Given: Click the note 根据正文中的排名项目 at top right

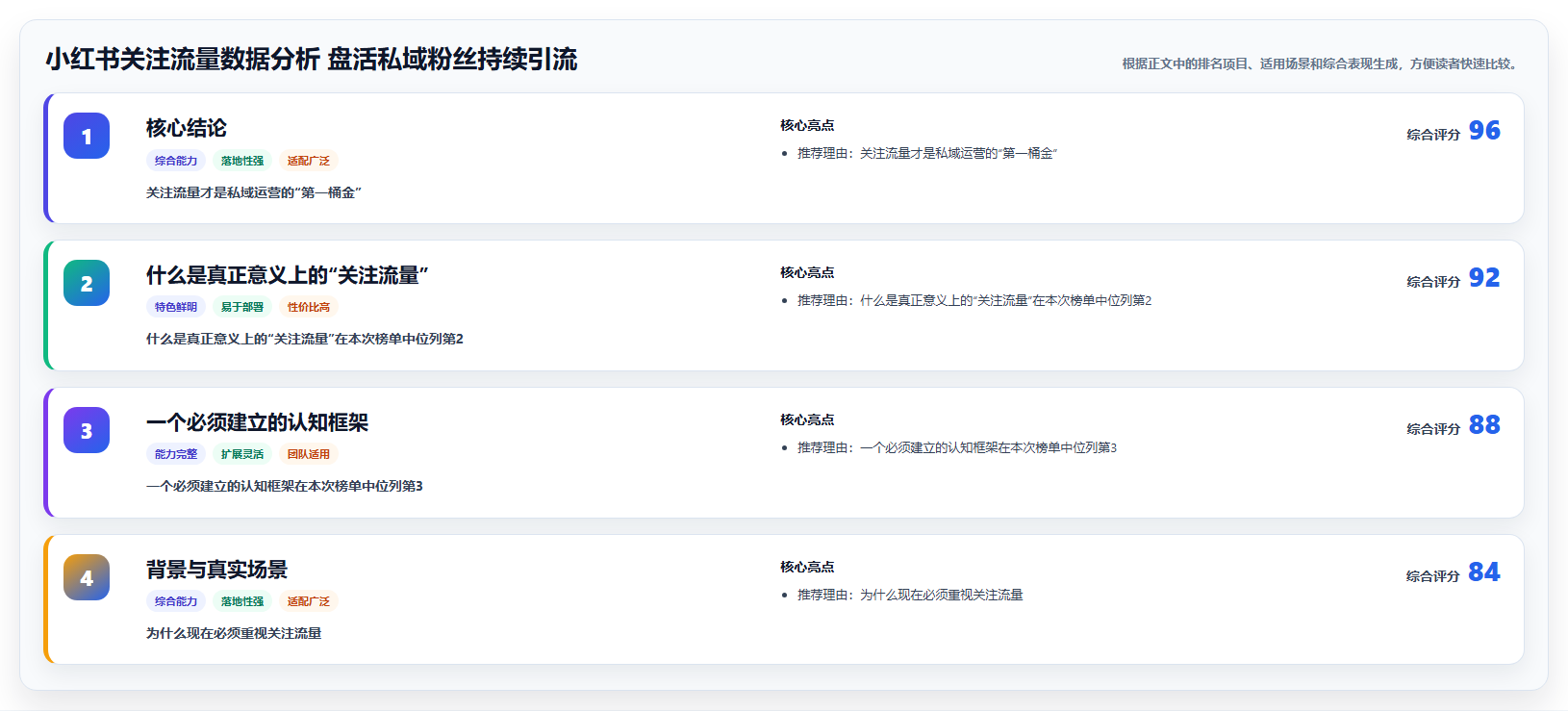Looking at the screenshot, I should [1322, 63].
